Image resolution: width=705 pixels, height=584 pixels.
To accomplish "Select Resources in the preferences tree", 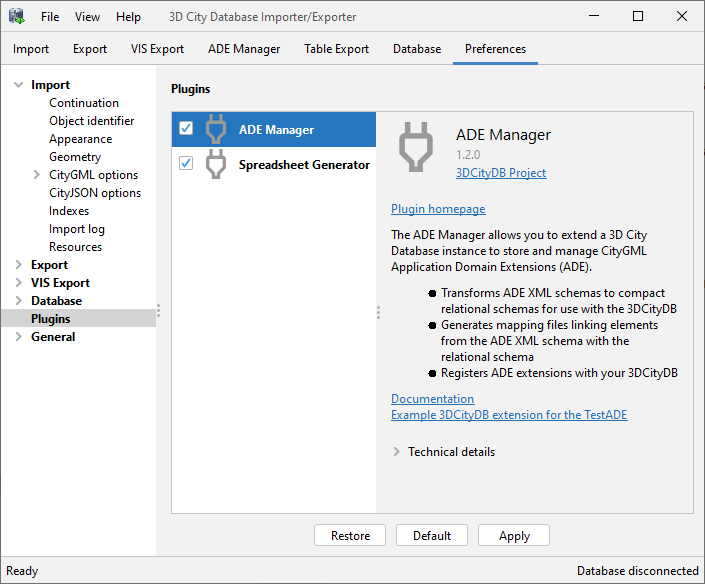I will click(75, 247).
